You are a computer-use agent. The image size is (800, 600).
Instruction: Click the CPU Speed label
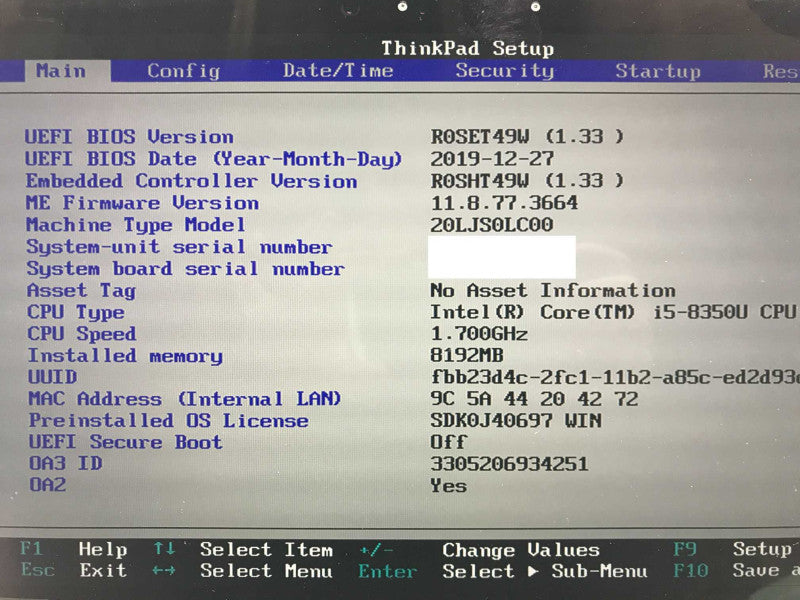point(82,334)
